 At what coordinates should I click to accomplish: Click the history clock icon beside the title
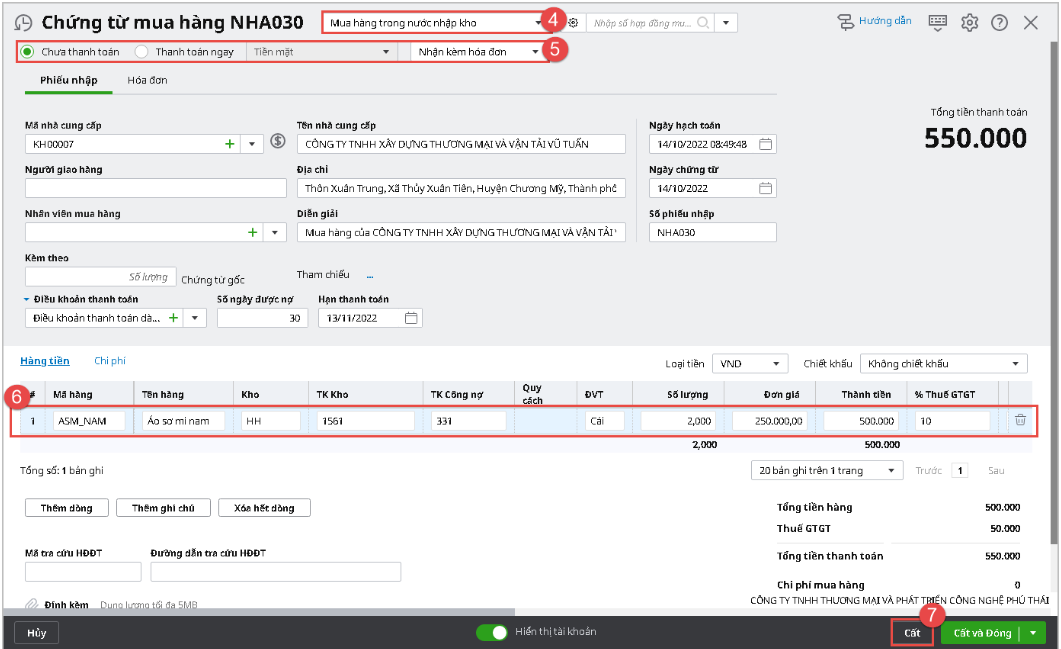[24, 23]
